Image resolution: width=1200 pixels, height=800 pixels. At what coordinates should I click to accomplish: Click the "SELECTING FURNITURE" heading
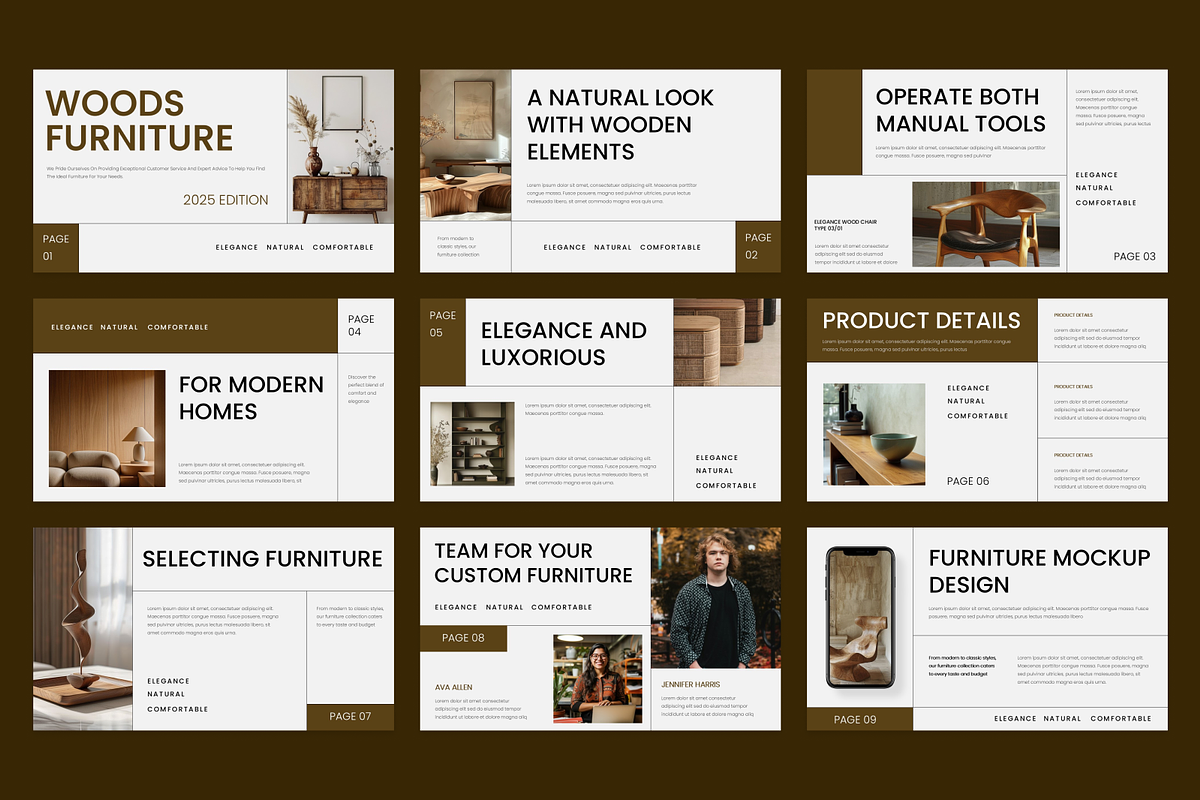(x=263, y=558)
